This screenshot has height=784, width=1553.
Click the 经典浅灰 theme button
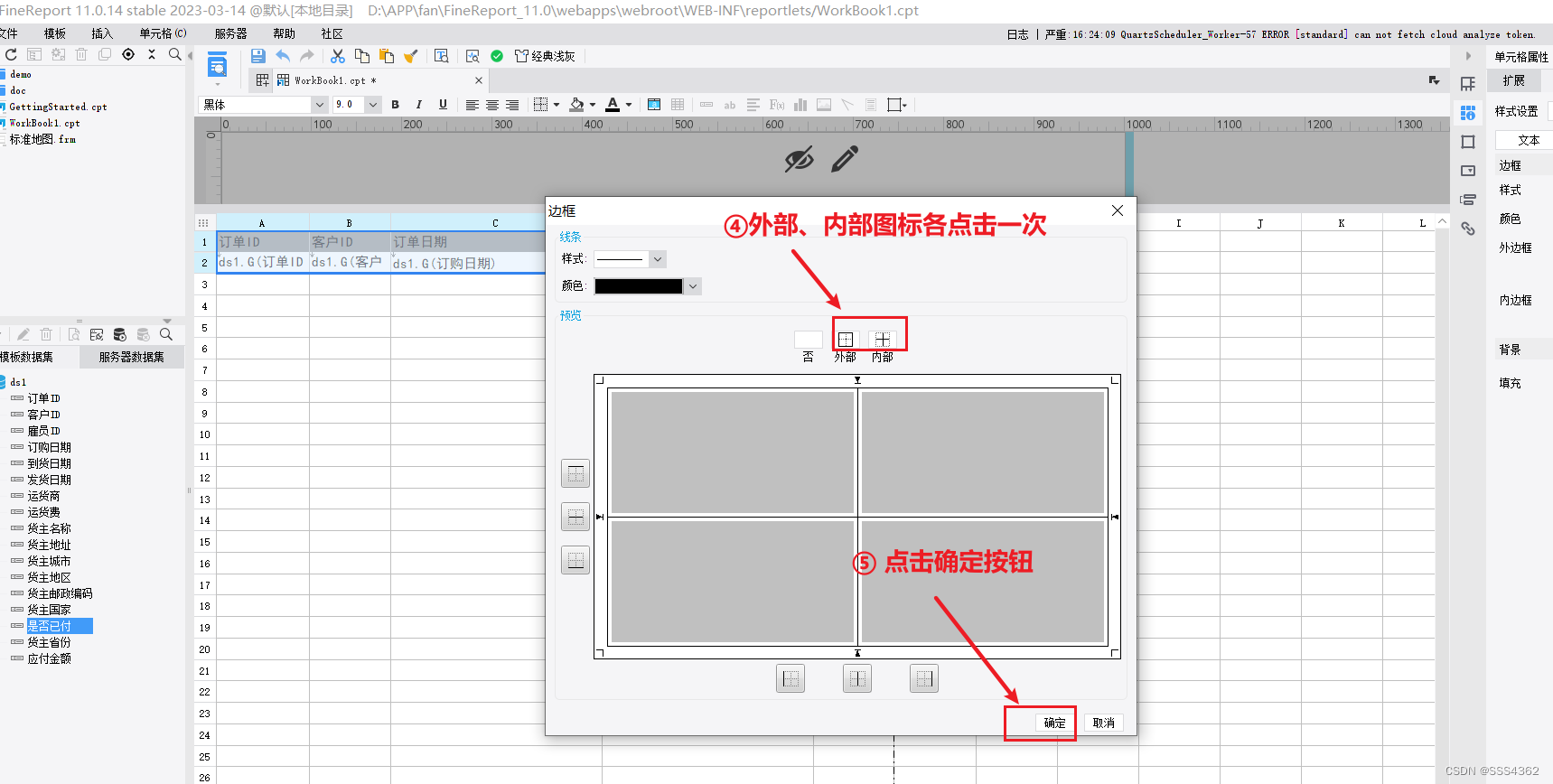[x=545, y=56]
